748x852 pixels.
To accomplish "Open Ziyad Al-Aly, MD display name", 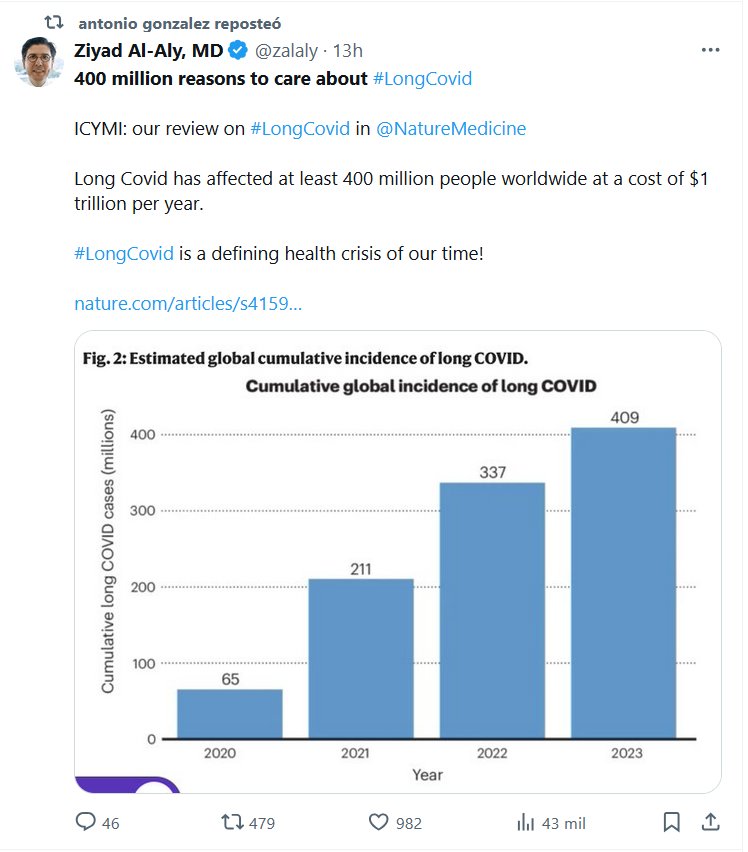I will (148, 51).
